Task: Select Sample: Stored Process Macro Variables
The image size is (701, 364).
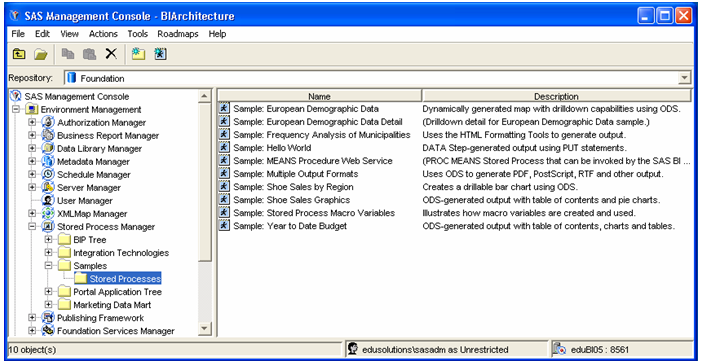Action: click(314, 212)
